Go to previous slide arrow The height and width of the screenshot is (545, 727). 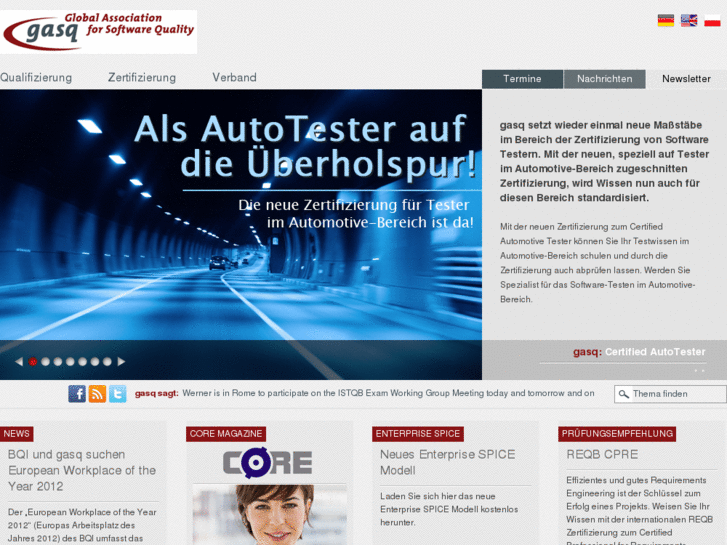click(x=19, y=361)
